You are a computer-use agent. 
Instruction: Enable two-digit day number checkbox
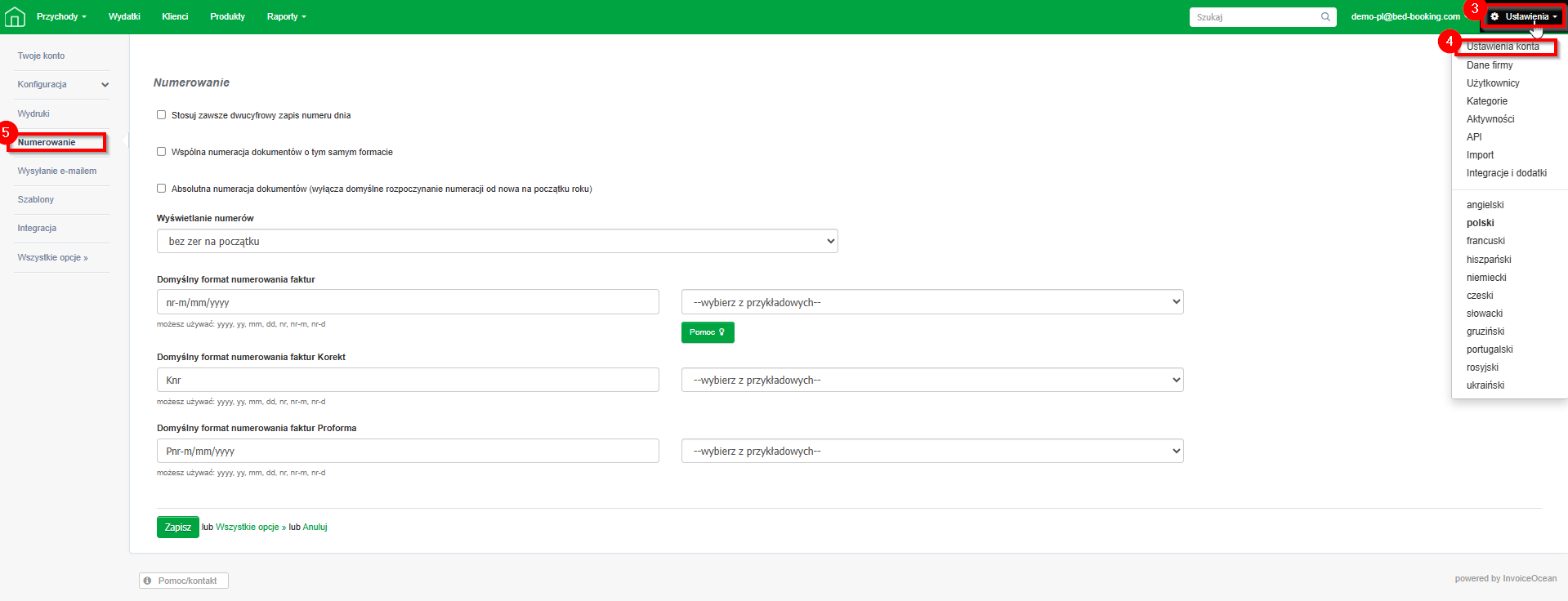point(162,115)
